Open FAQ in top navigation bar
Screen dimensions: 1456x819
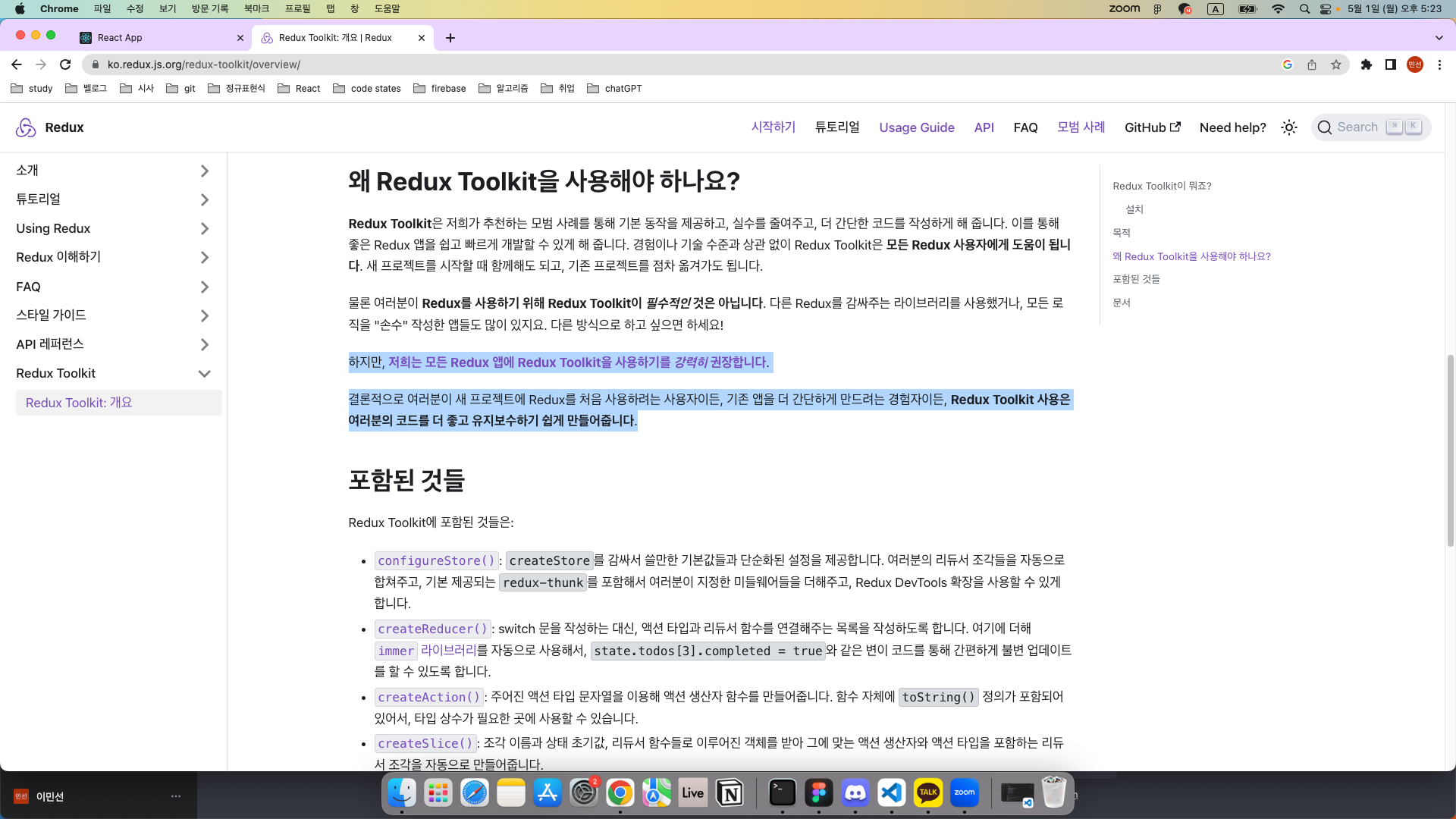[1025, 127]
